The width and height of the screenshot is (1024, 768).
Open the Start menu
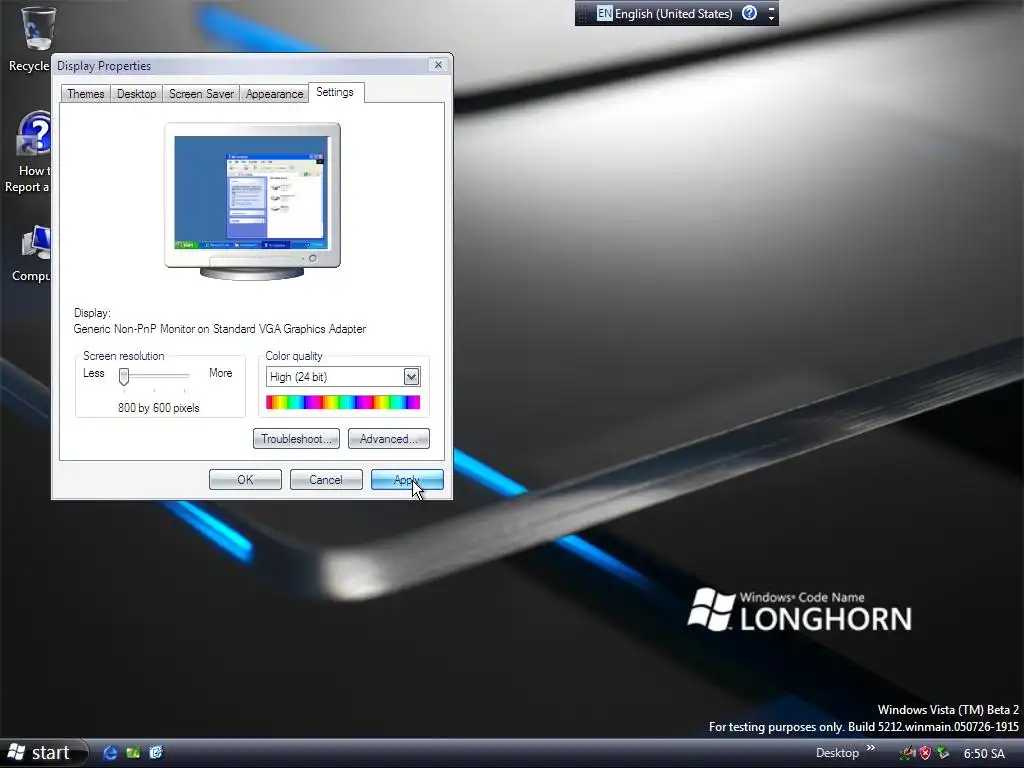(x=43, y=753)
